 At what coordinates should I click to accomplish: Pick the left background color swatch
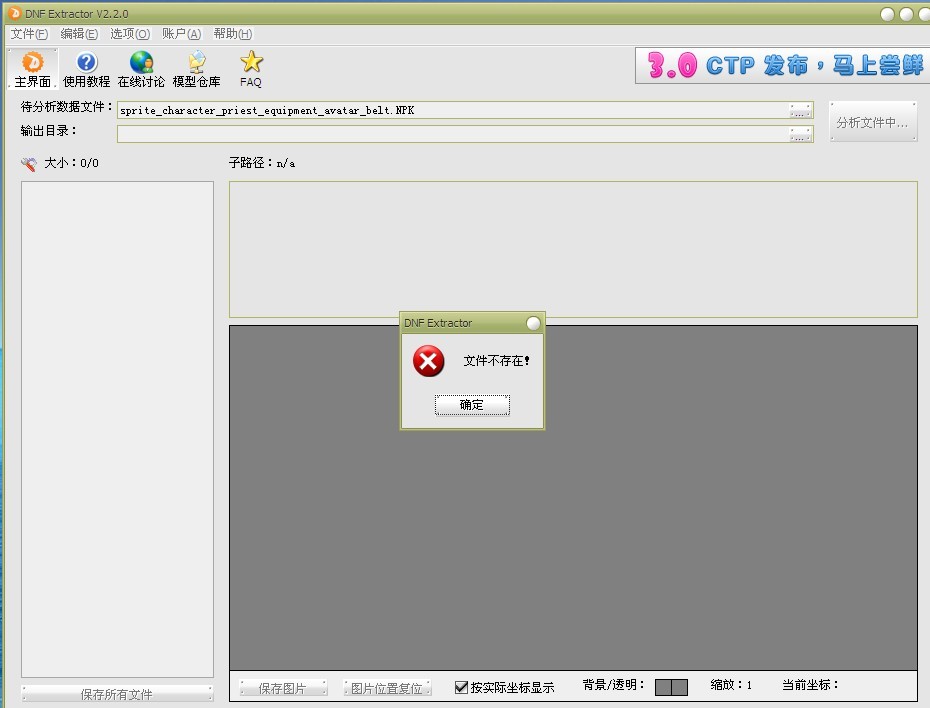(x=663, y=687)
